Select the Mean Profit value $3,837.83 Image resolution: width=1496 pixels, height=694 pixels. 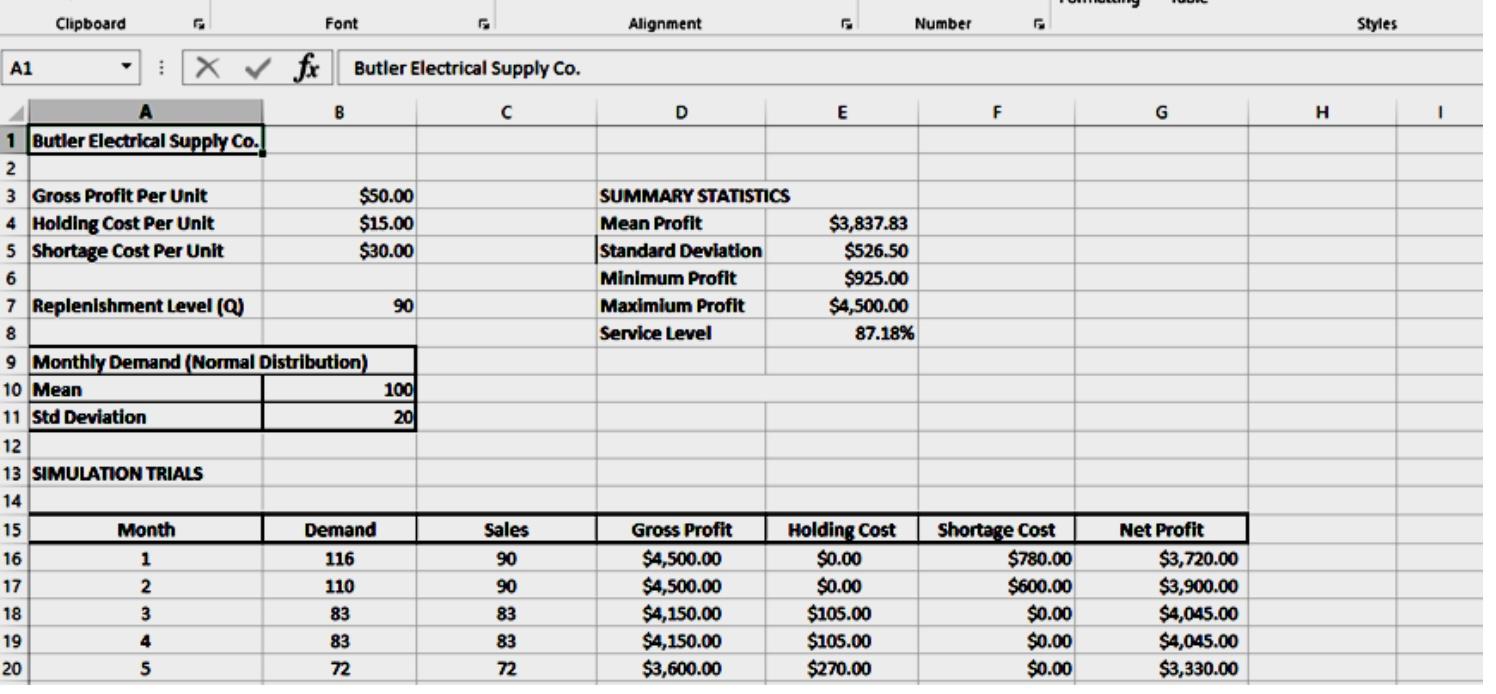(842, 223)
